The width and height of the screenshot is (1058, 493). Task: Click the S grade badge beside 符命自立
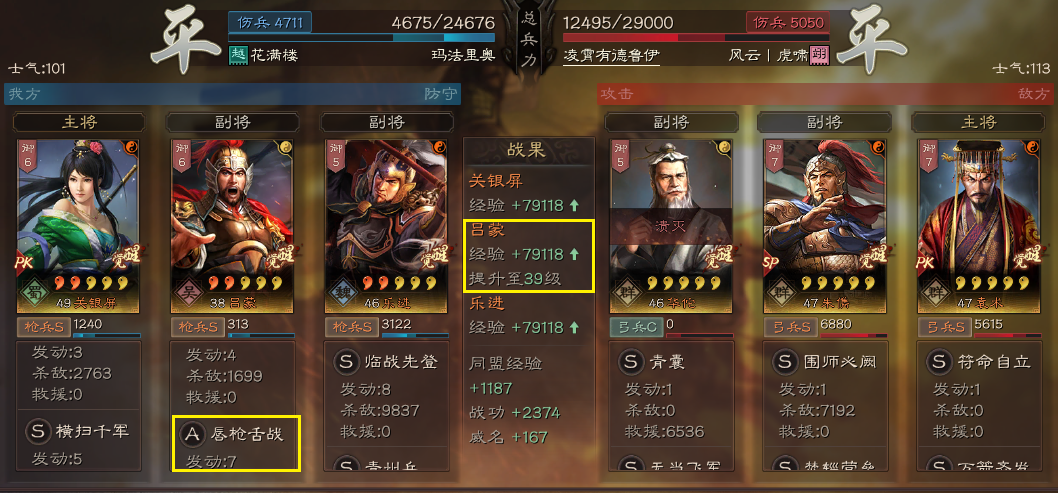pyautogui.click(x=938, y=362)
